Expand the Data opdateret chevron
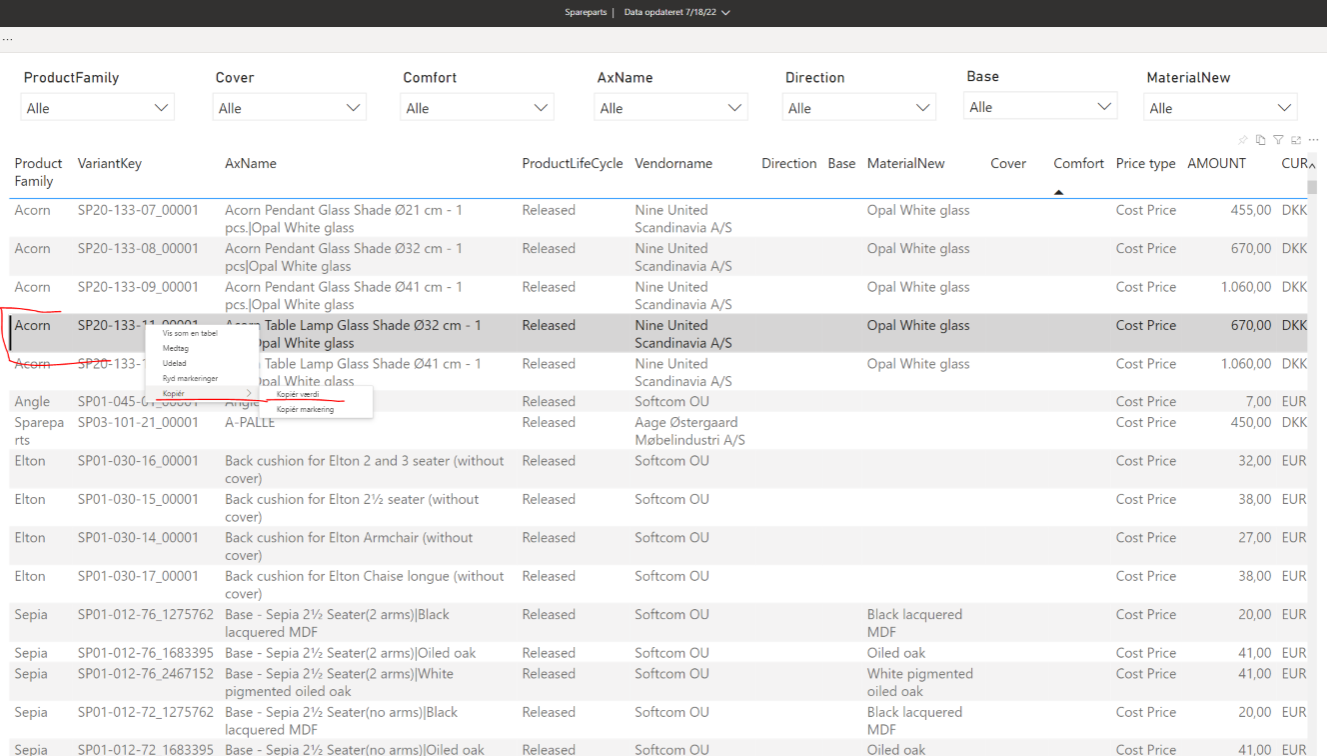1327x756 pixels. [x=726, y=13]
